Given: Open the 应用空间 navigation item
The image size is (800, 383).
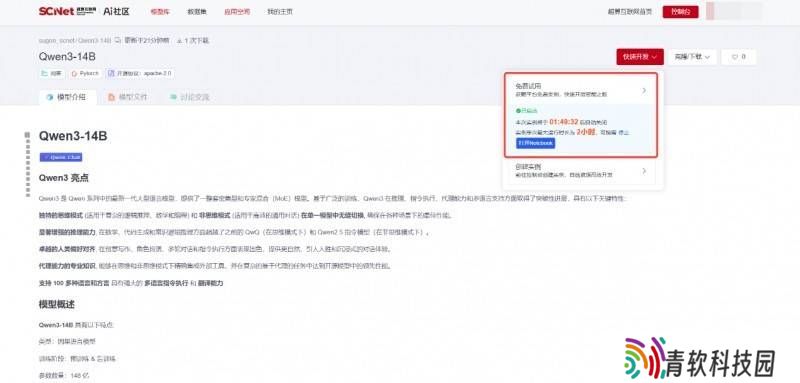Looking at the screenshot, I should coord(237,12).
